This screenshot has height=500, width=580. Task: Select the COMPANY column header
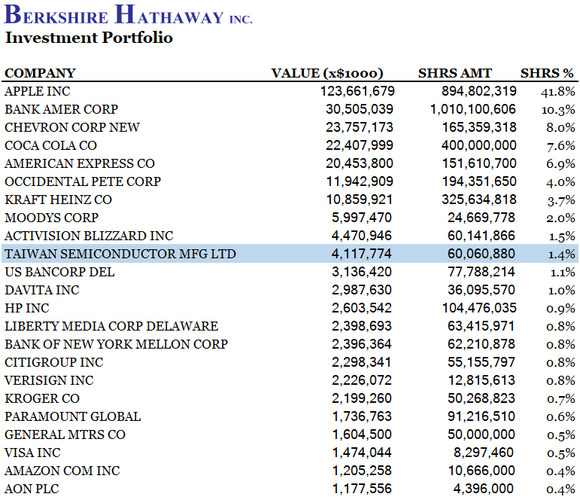[x=40, y=73]
